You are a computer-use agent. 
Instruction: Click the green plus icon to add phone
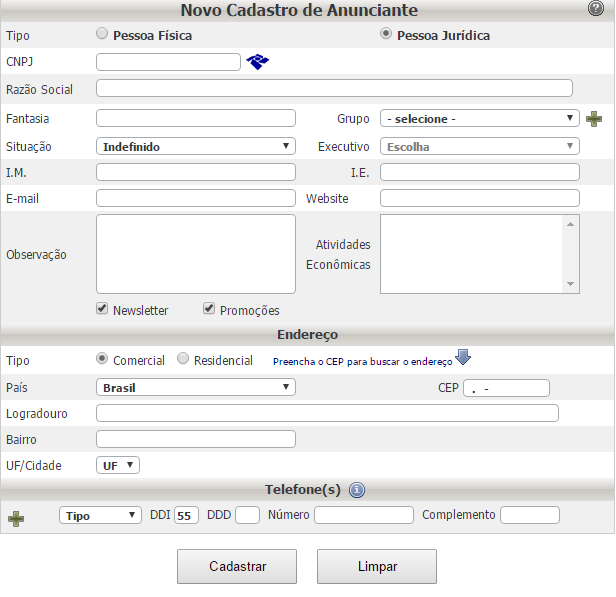tap(15, 517)
